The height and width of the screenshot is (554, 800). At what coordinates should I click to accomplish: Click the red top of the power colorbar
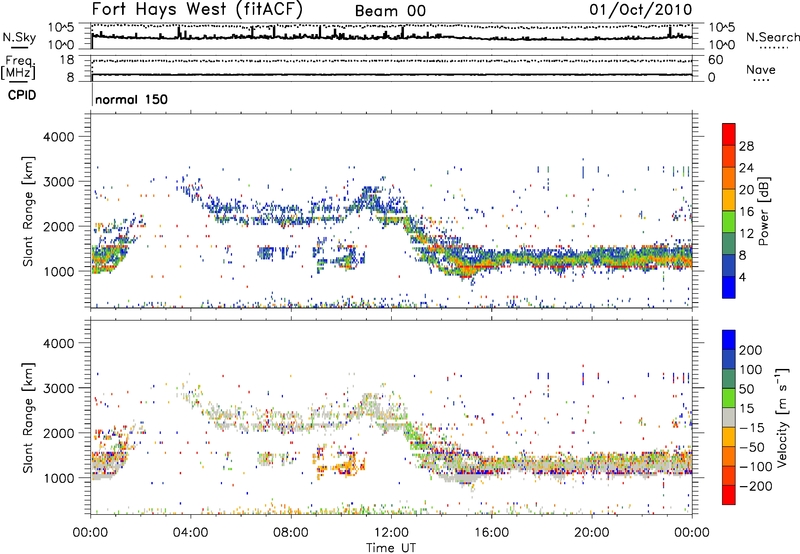tap(729, 132)
